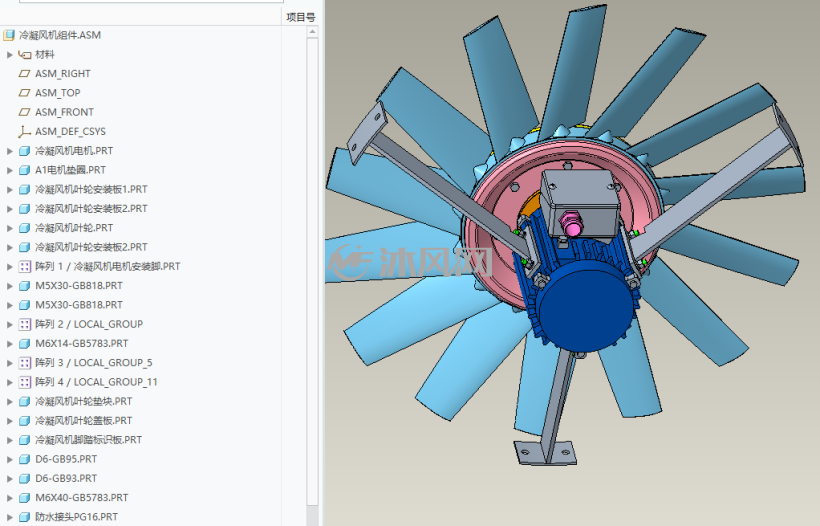The width and height of the screenshot is (820, 526).
Task: Select the text 冷凝风机电机安装脚.PRT row
Action: click(127, 267)
